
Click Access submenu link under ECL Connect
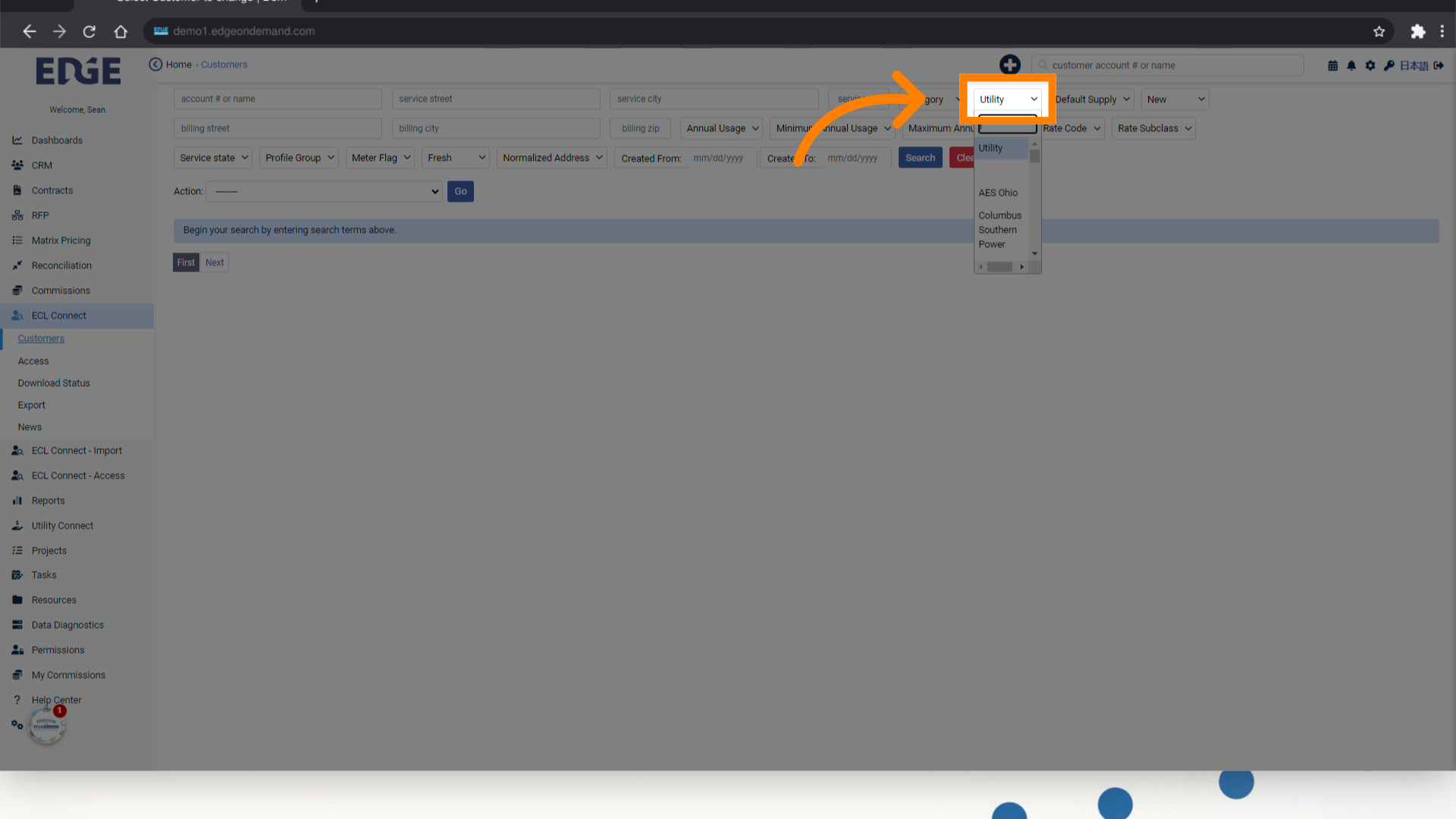pos(33,361)
